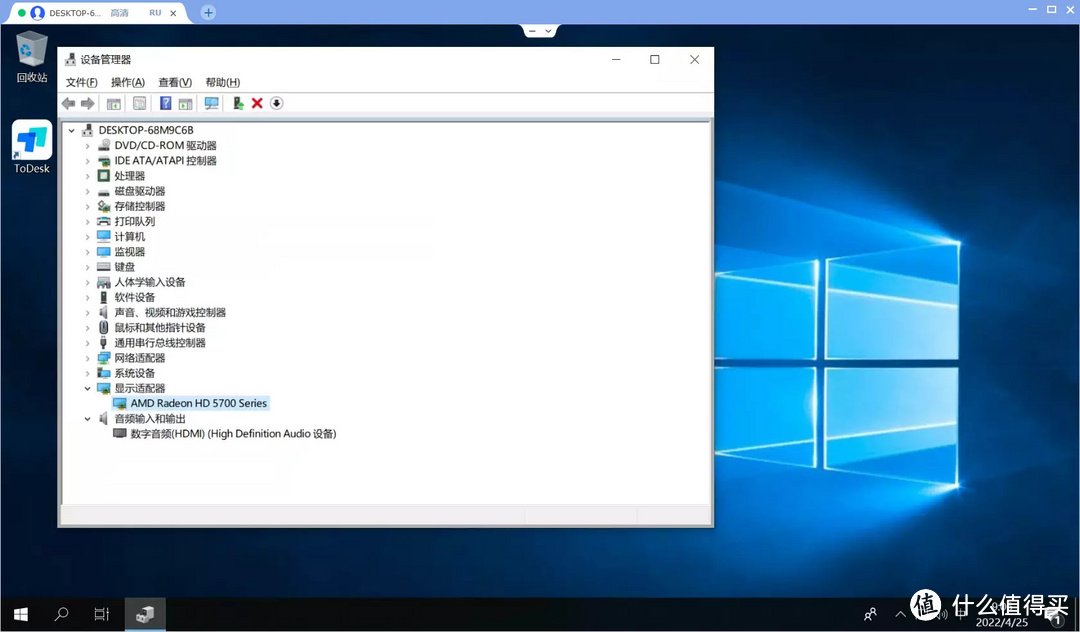Expand the 通用串行总线控制器 node
Viewport: 1080px width, 632px height.
[87, 343]
